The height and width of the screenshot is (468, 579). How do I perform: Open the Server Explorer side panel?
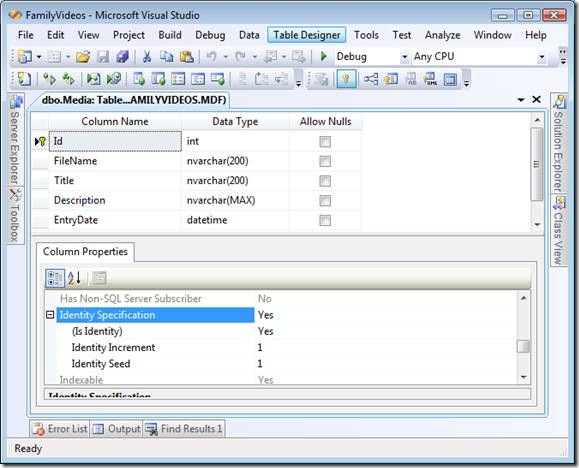click(15, 140)
